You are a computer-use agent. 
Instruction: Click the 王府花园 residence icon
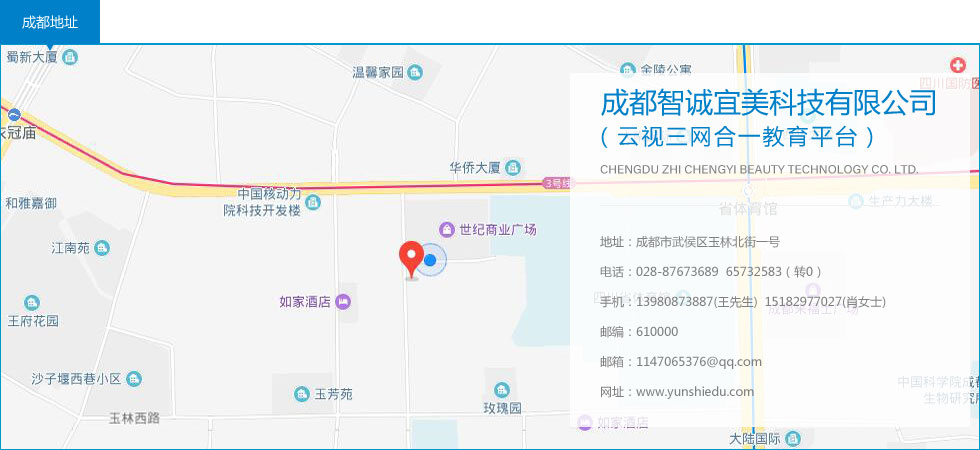pyautogui.click(x=32, y=303)
